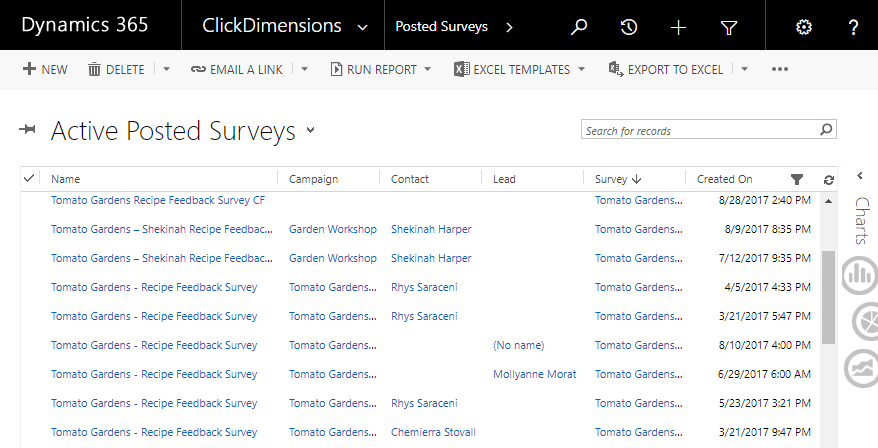This screenshot has width=878, height=448.
Task: Click the DELETE command
Action: [x=116, y=69]
